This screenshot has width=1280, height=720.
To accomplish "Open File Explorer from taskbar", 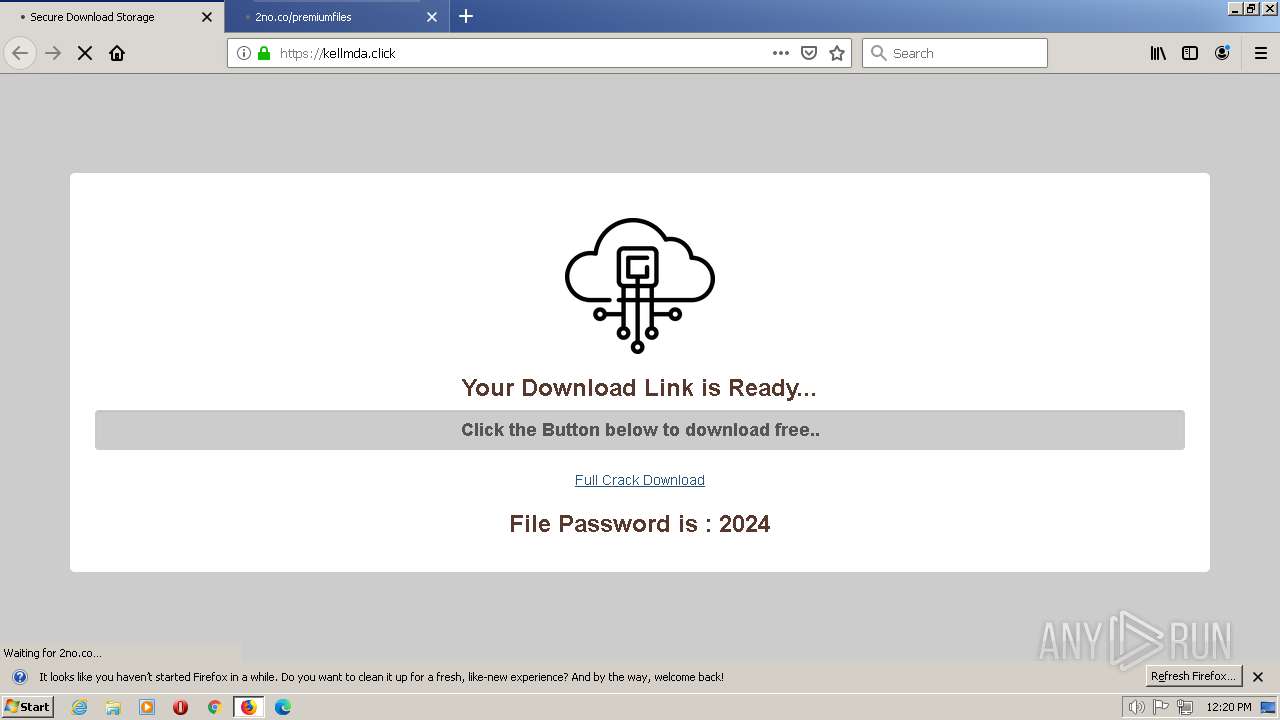I will [113, 707].
